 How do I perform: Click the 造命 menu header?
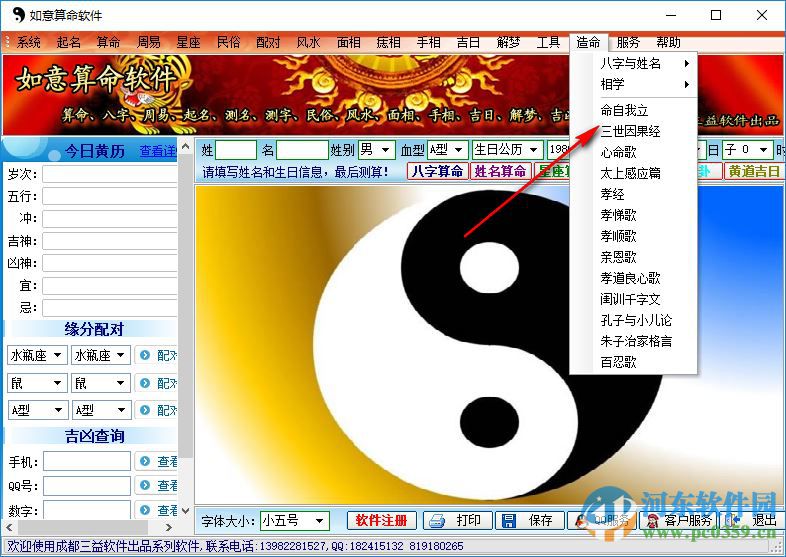[x=588, y=42]
